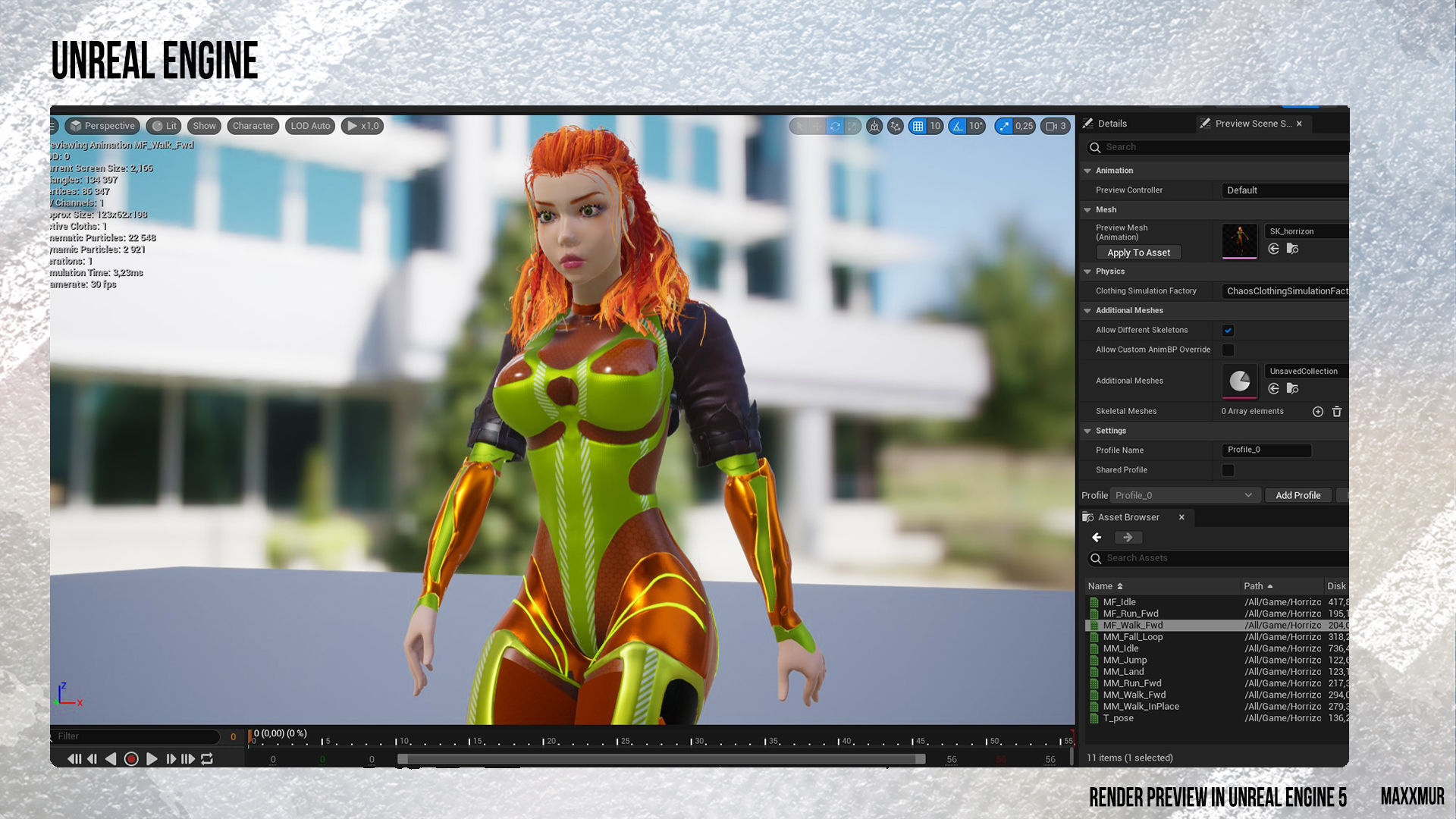Remove all Skeletal Meshes array elements
The height and width of the screenshot is (819, 1456).
(1337, 411)
